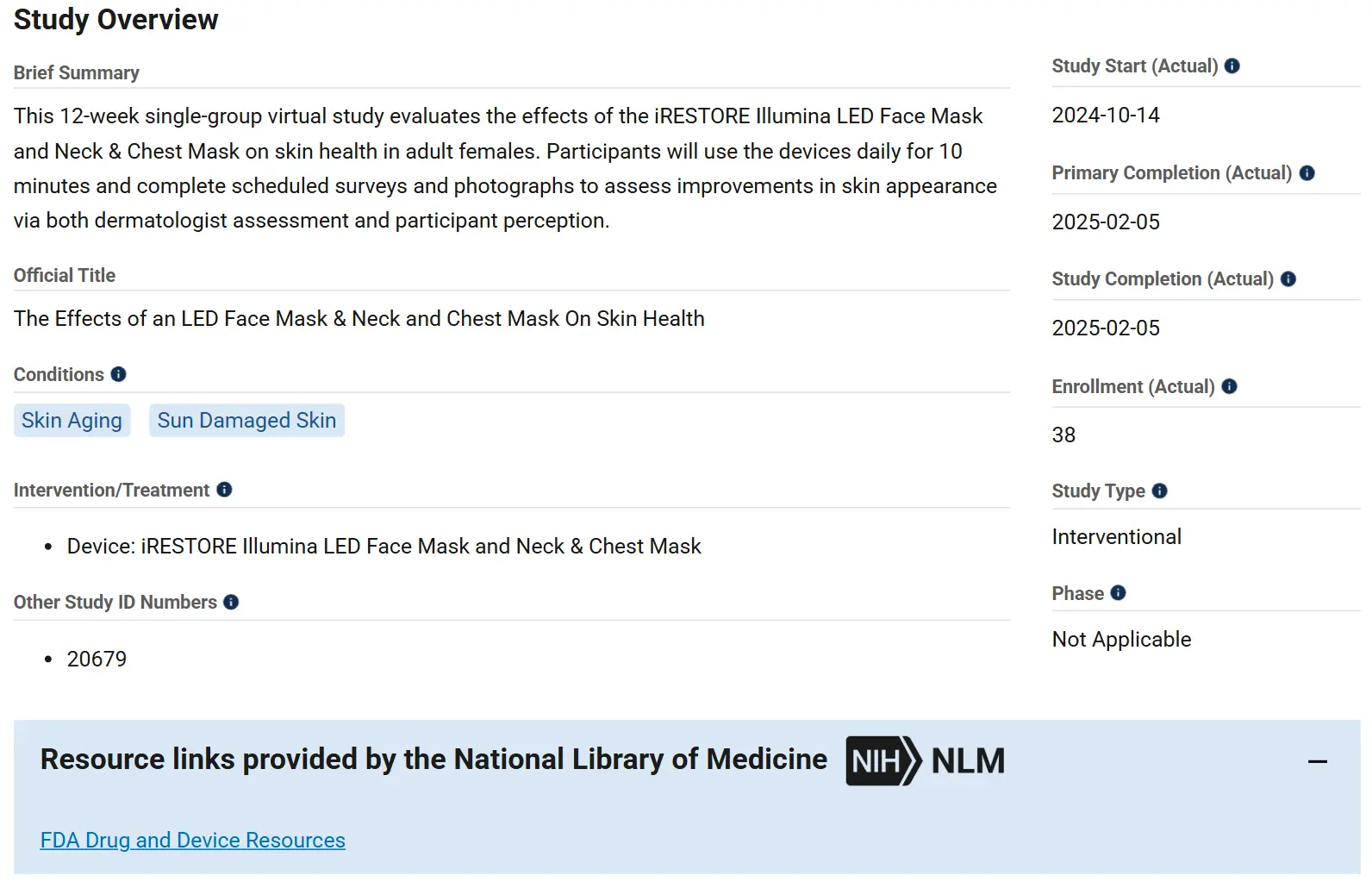This screenshot has width=1372, height=888.
Task: Open info icon next to Enrollment (Actual)
Action: (1230, 386)
